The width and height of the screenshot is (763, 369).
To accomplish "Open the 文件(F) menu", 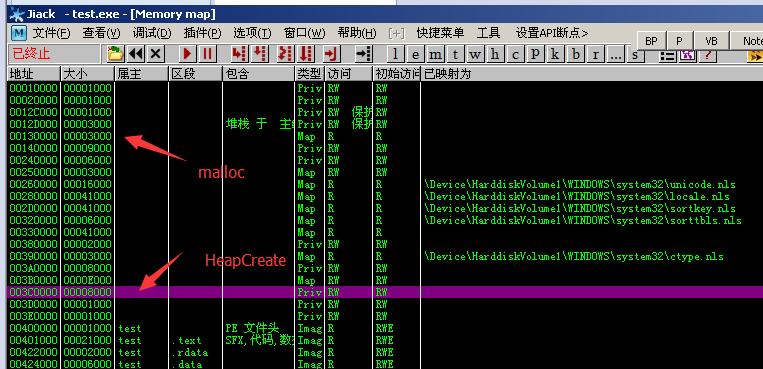I will click(52, 33).
